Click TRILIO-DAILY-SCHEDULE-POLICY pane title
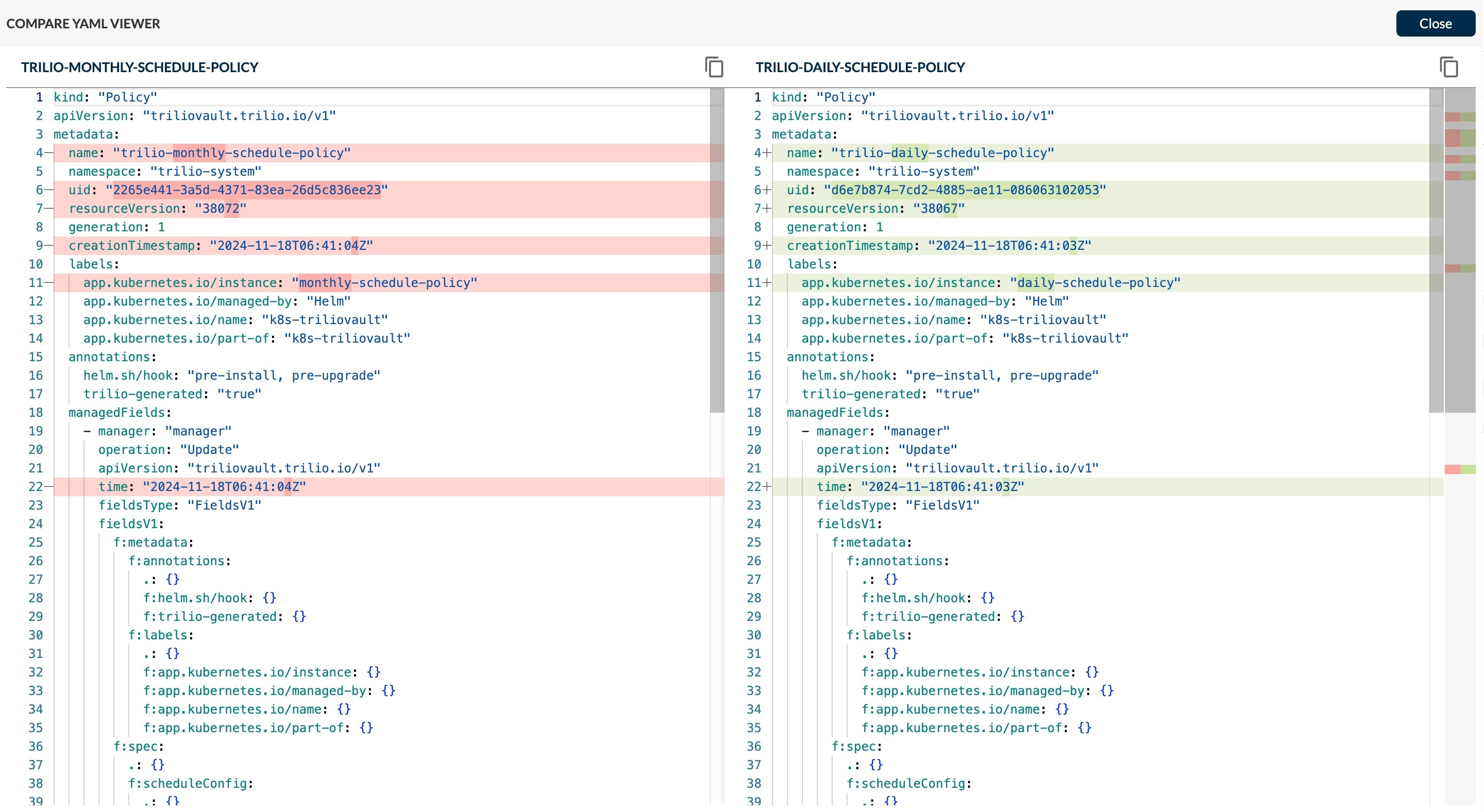Viewport: 1484px width, 812px height. (859, 67)
